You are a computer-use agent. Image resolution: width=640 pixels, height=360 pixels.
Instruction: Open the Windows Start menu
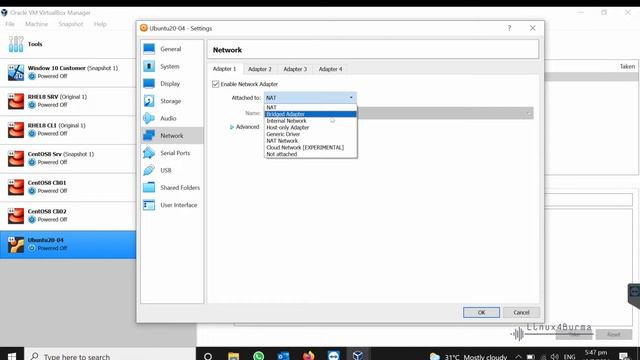(x=12, y=356)
